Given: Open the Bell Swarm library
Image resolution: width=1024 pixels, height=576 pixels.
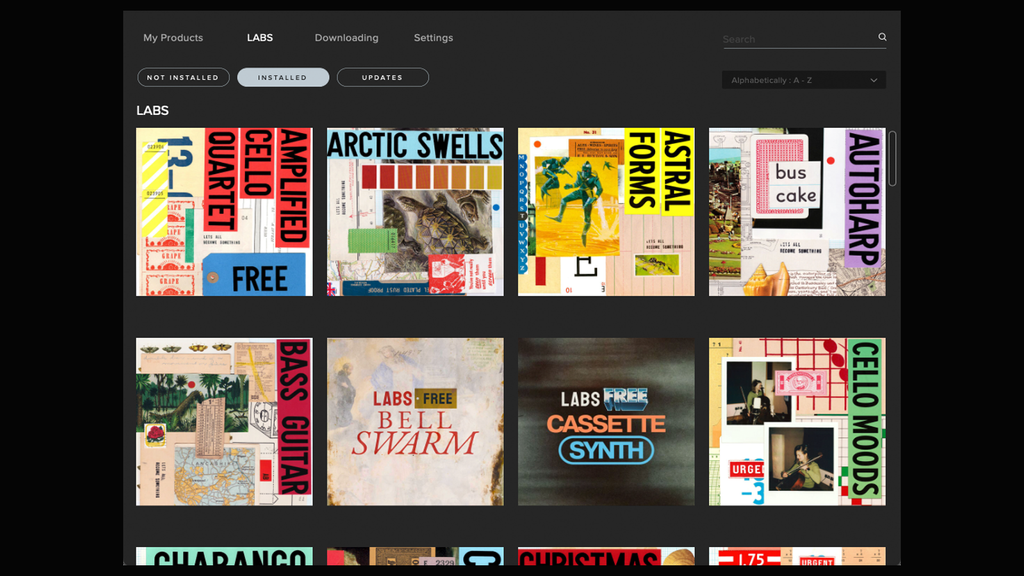Looking at the screenshot, I should (414, 421).
